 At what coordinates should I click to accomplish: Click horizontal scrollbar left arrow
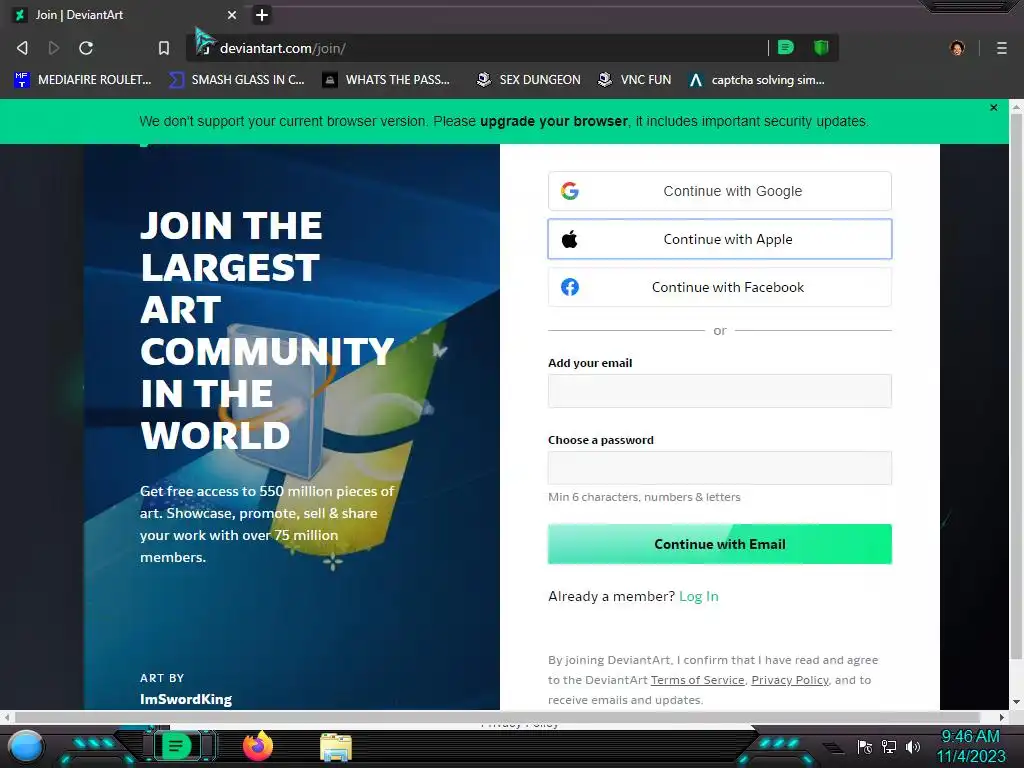click(7, 717)
